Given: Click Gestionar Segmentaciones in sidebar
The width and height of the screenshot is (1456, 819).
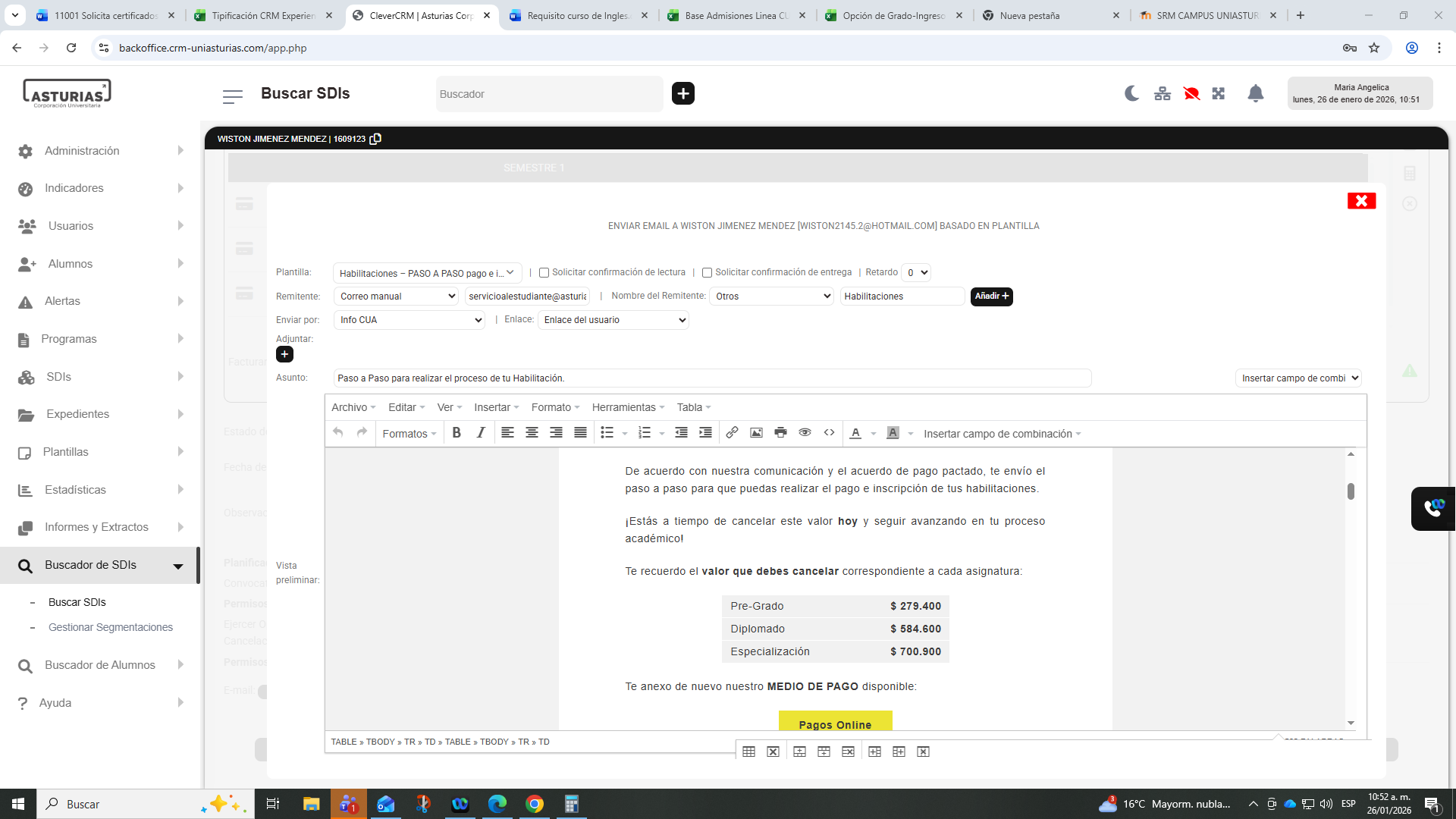Looking at the screenshot, I should click(x=111, y=627).
